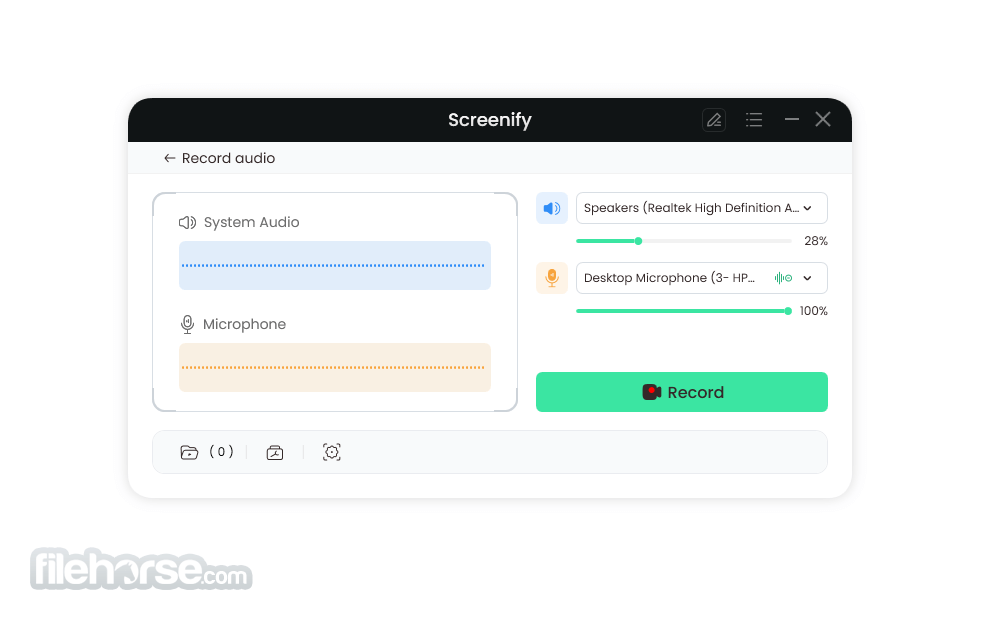Click the System Audio speaker label icon
This screenshot has height=620, width=1000.
[187, 223]
